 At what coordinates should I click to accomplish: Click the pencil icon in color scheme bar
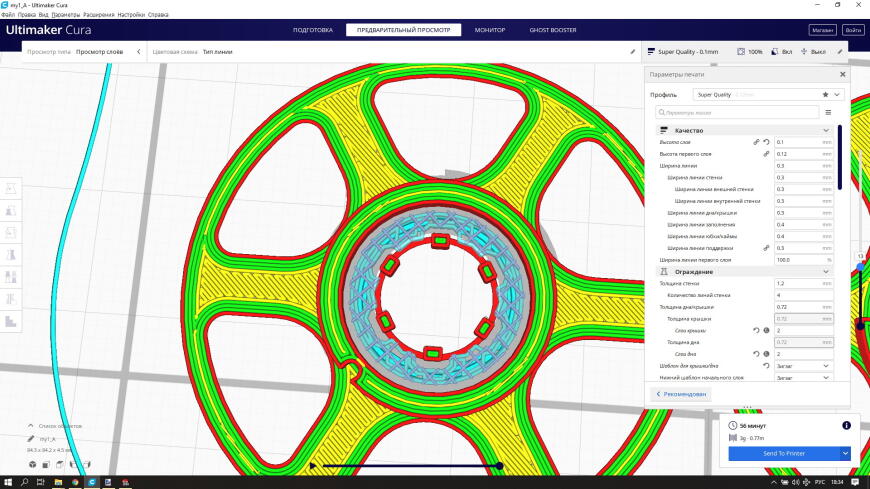[x=633, y=52]
